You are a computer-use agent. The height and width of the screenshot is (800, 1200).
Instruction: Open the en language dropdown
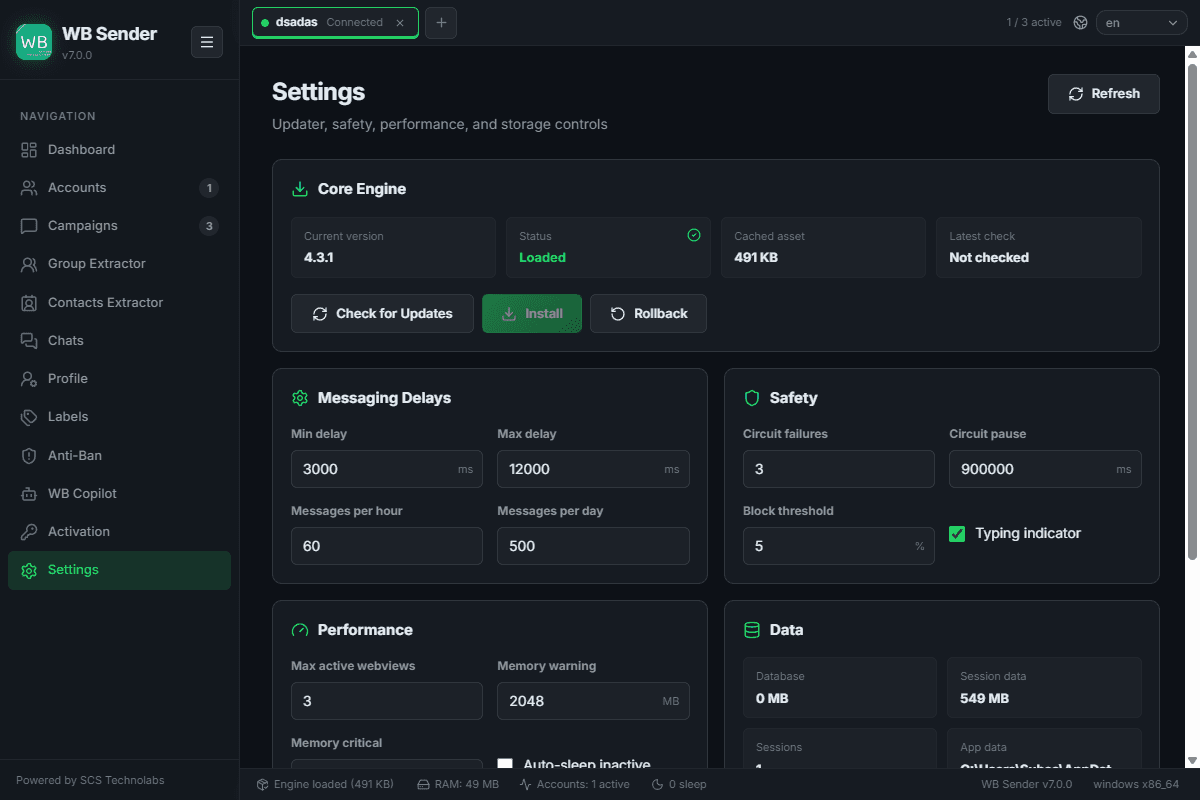pyautogui.click(x=1141, y=23)
